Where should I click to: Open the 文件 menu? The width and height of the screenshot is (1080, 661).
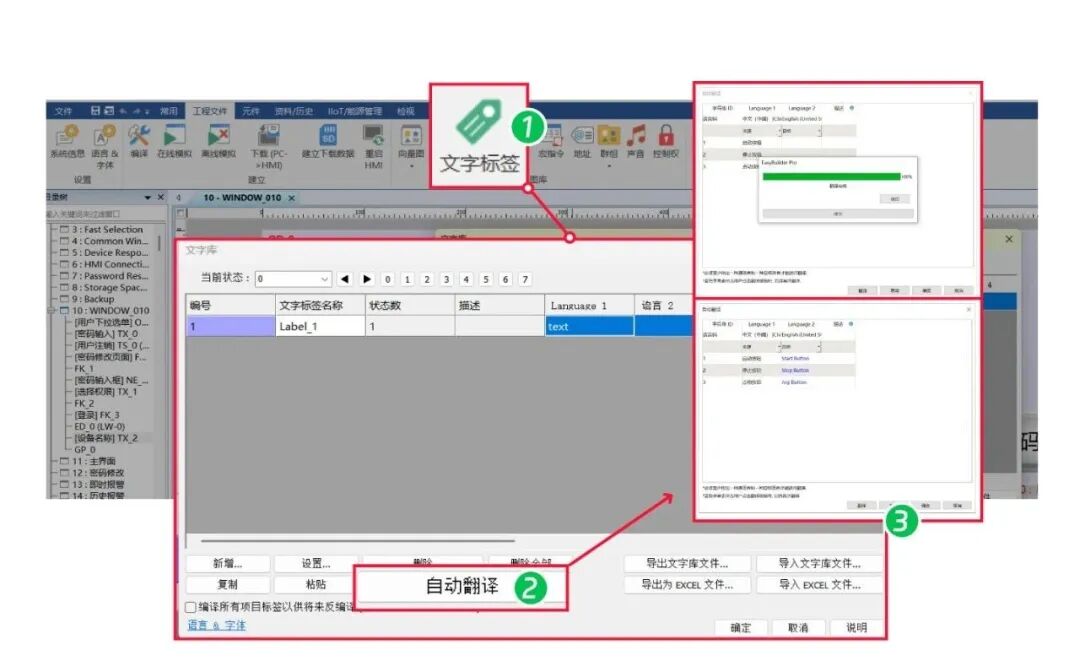[63, 110]
